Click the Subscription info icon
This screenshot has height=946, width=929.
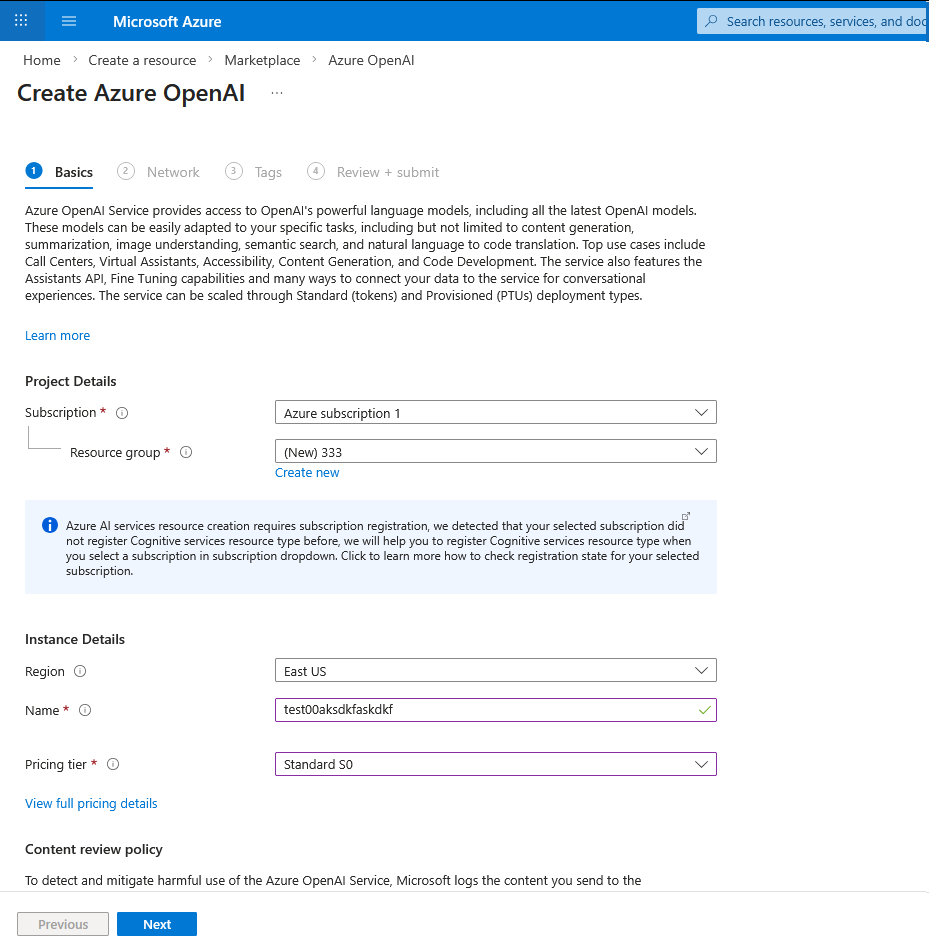coord(122,413)
